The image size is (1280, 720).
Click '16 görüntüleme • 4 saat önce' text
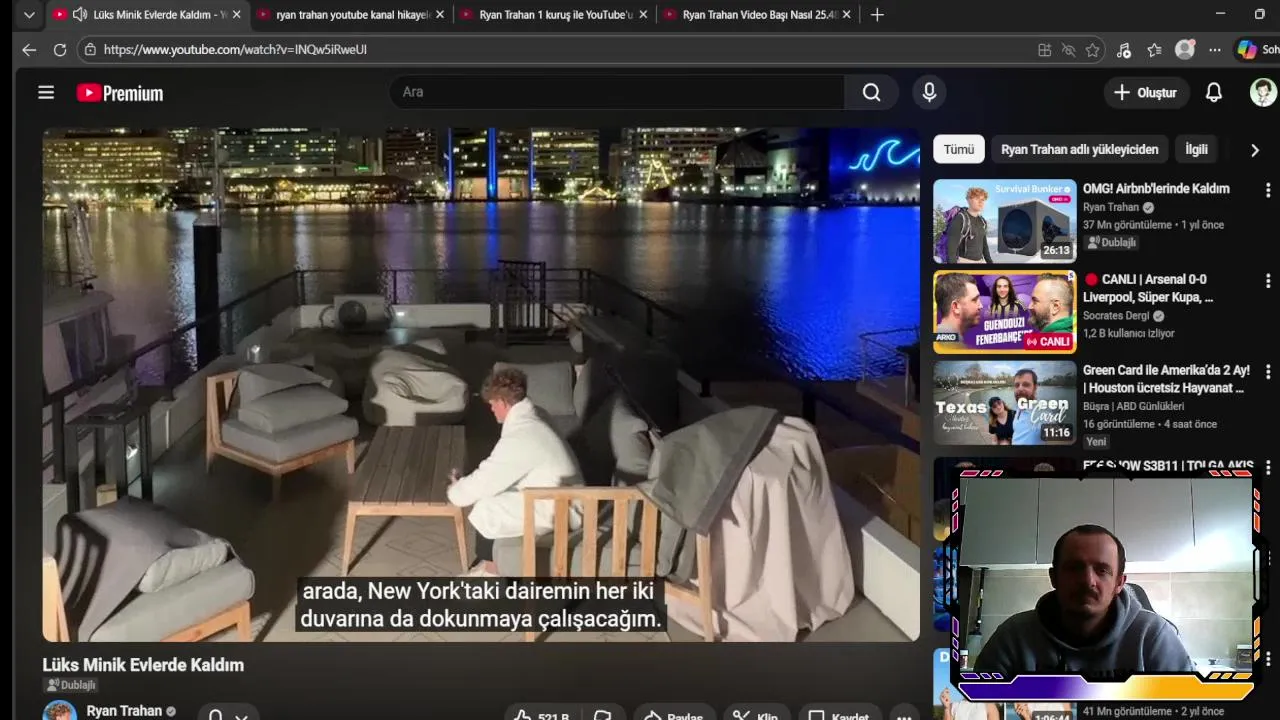[x=1150, y=424]
